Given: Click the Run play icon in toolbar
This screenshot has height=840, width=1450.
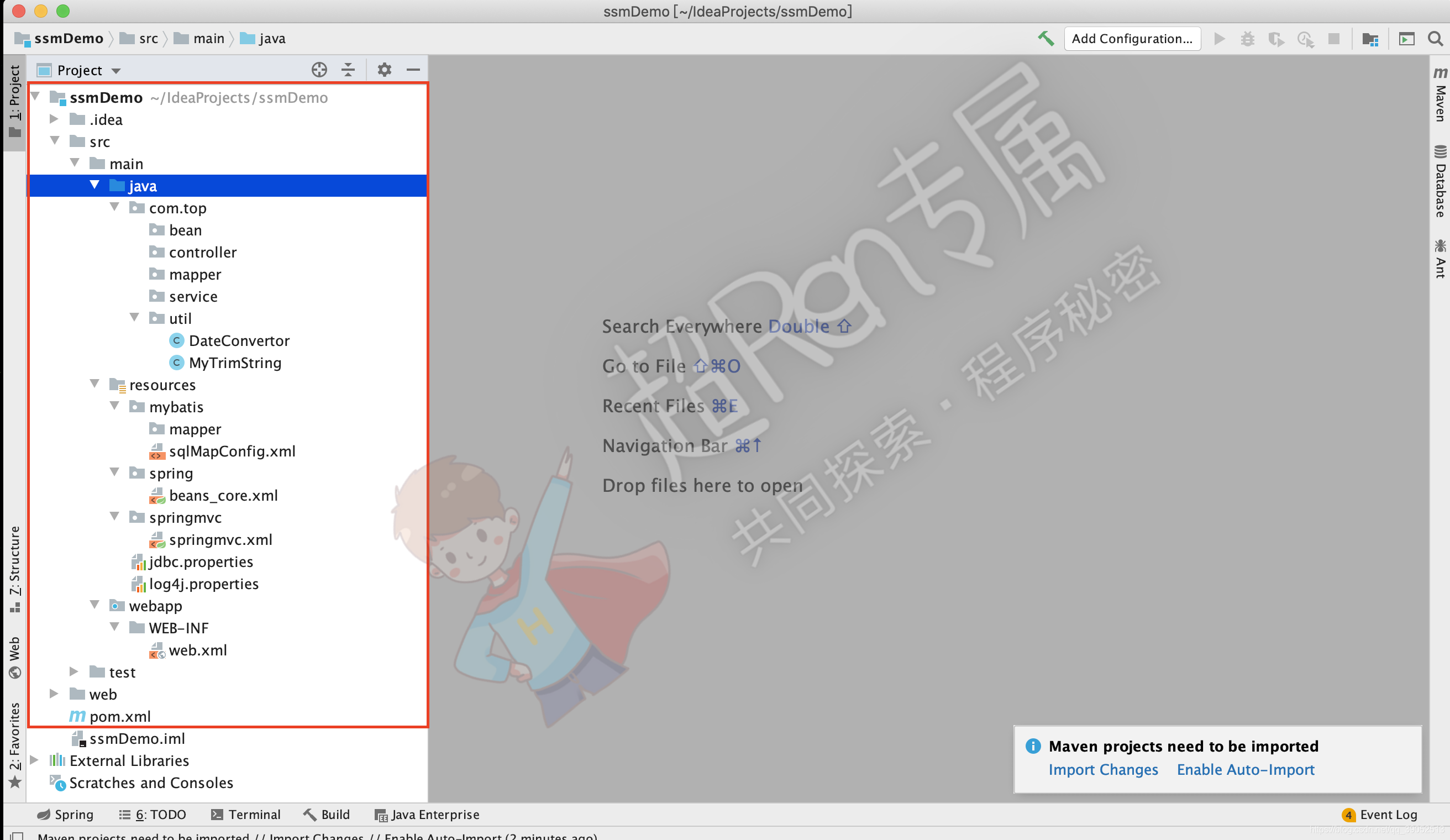Looking at the screenshot, I should pyautogui.click(x=1219, y=39).
